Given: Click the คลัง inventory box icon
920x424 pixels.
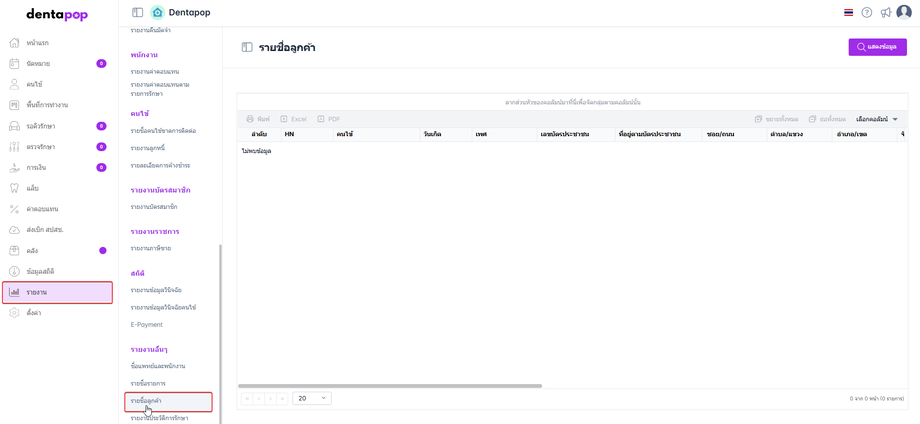Looking at the screenshot, I should (15, 250).
